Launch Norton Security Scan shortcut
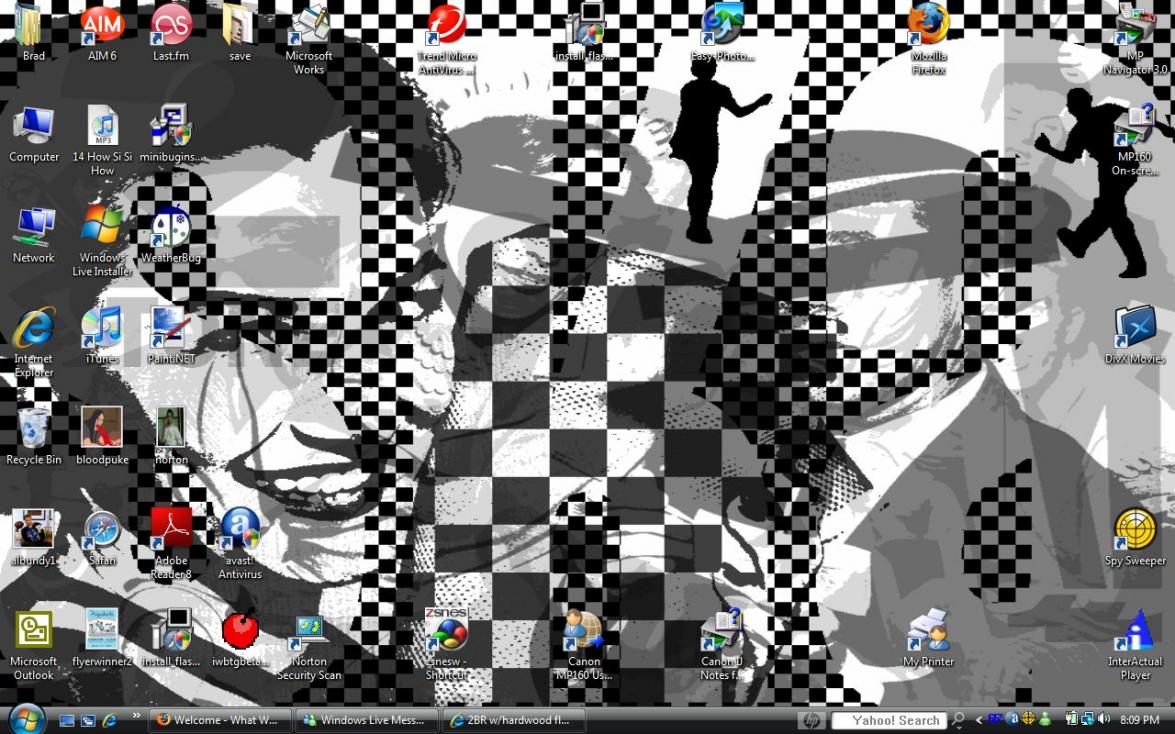The image size is (1175, 734). point(309,646)
